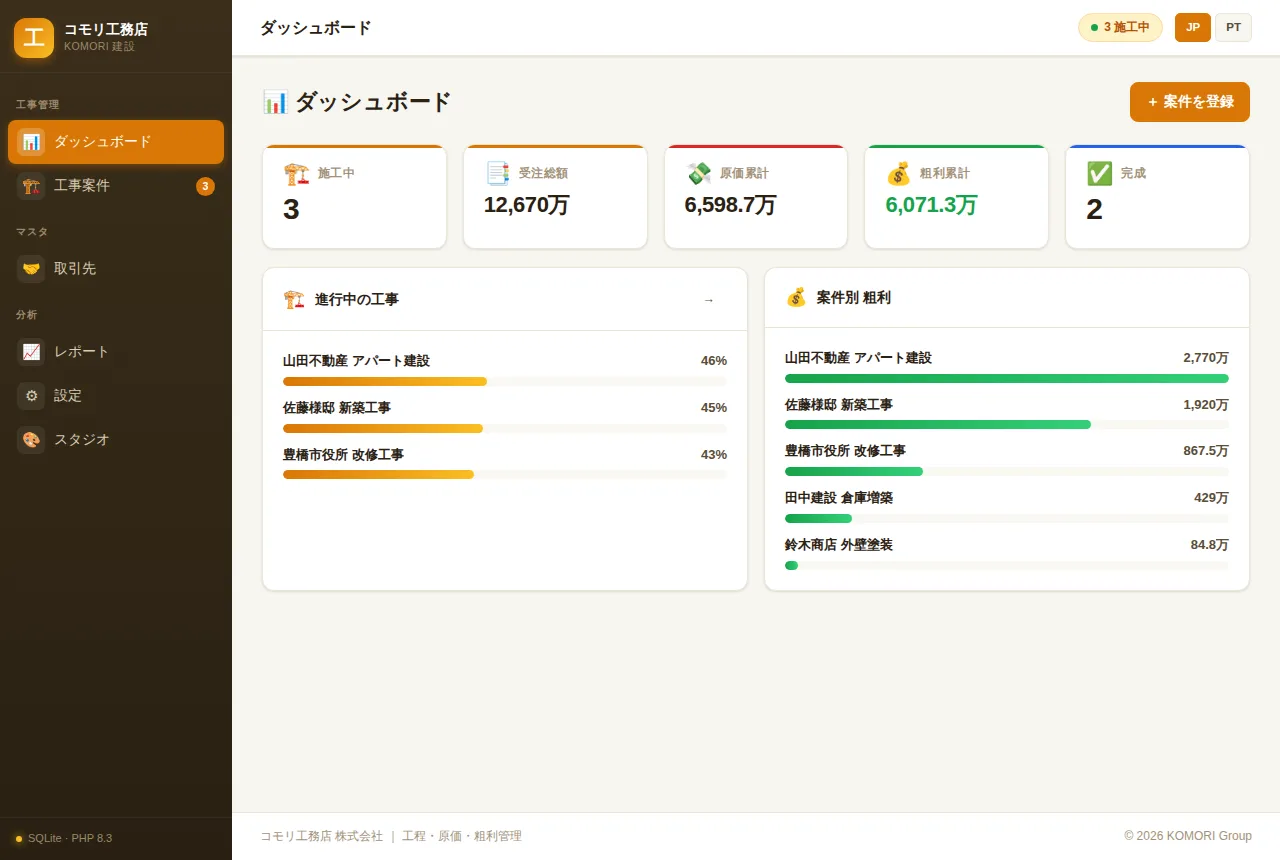This screenshot has width=1280, height=860.
Task: Click the crane icon on 施工中 card
Action: coord(296,174)
